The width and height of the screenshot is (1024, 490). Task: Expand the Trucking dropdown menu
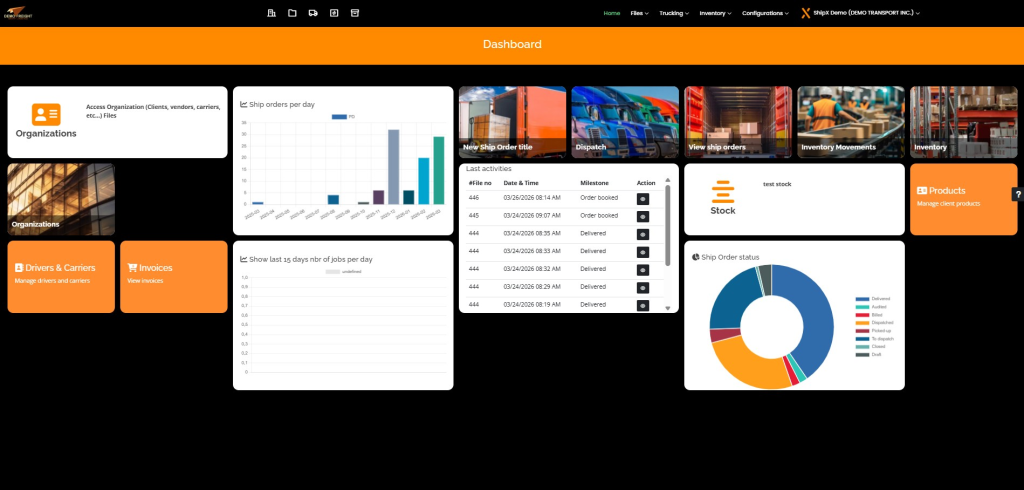point(673,13)
